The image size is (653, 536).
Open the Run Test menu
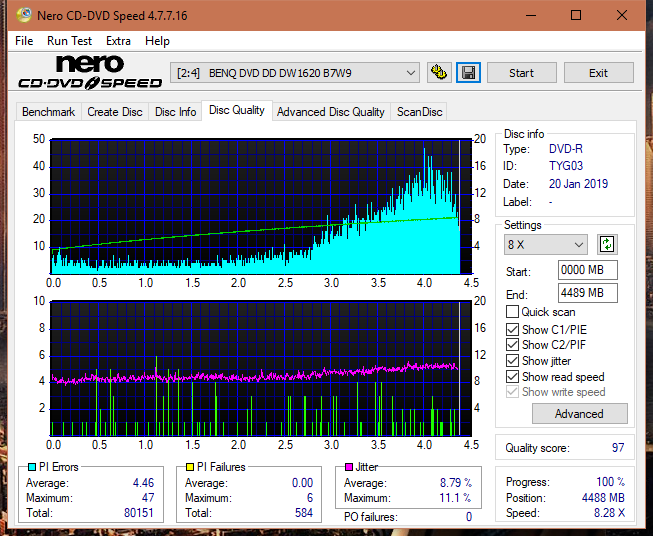(x=69, y=41)
